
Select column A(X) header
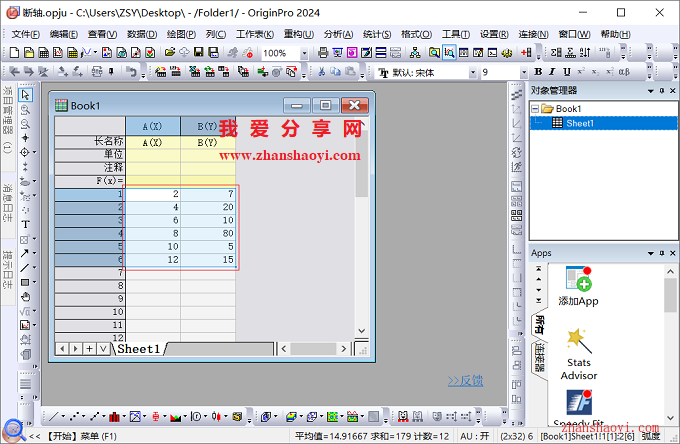(153, 126)
